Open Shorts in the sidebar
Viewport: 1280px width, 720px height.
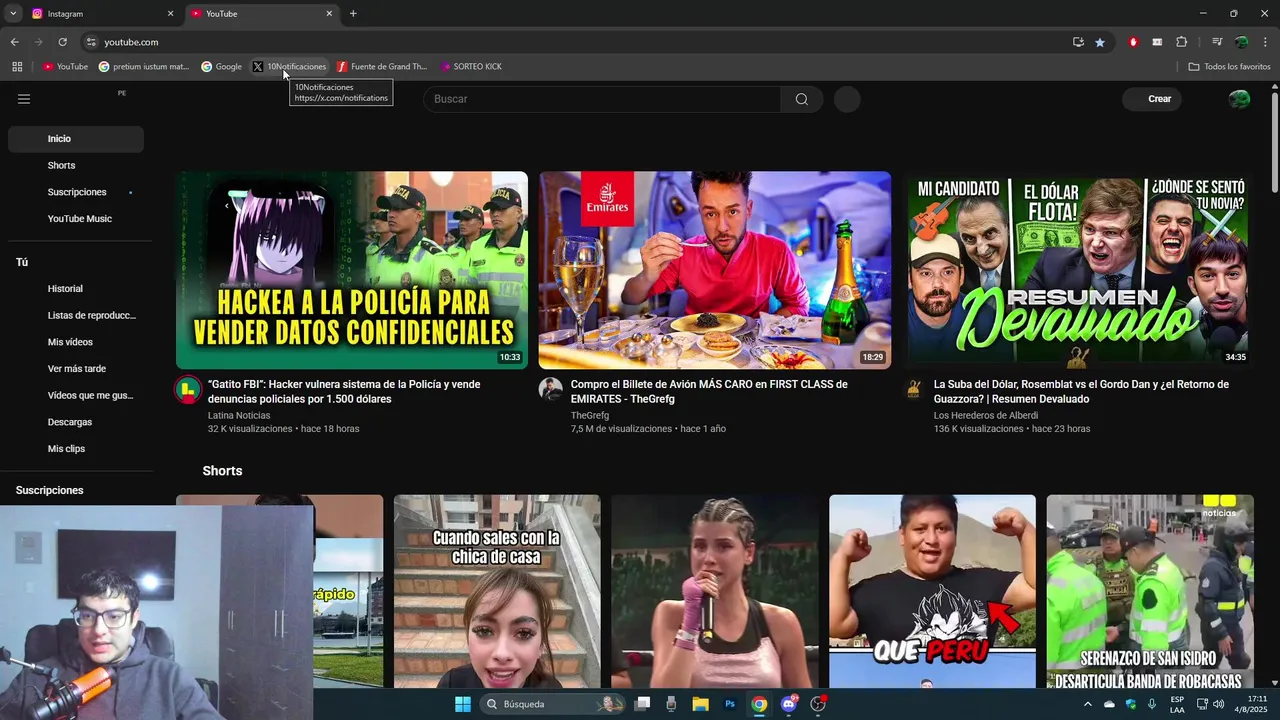76,165
